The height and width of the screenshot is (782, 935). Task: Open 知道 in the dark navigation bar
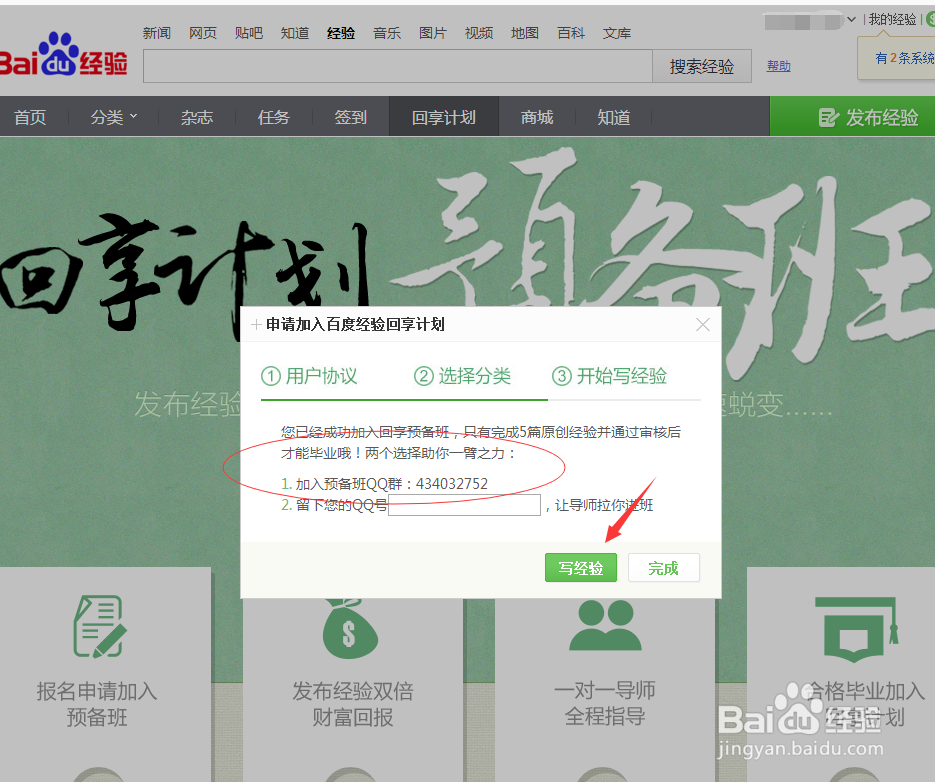614,117
